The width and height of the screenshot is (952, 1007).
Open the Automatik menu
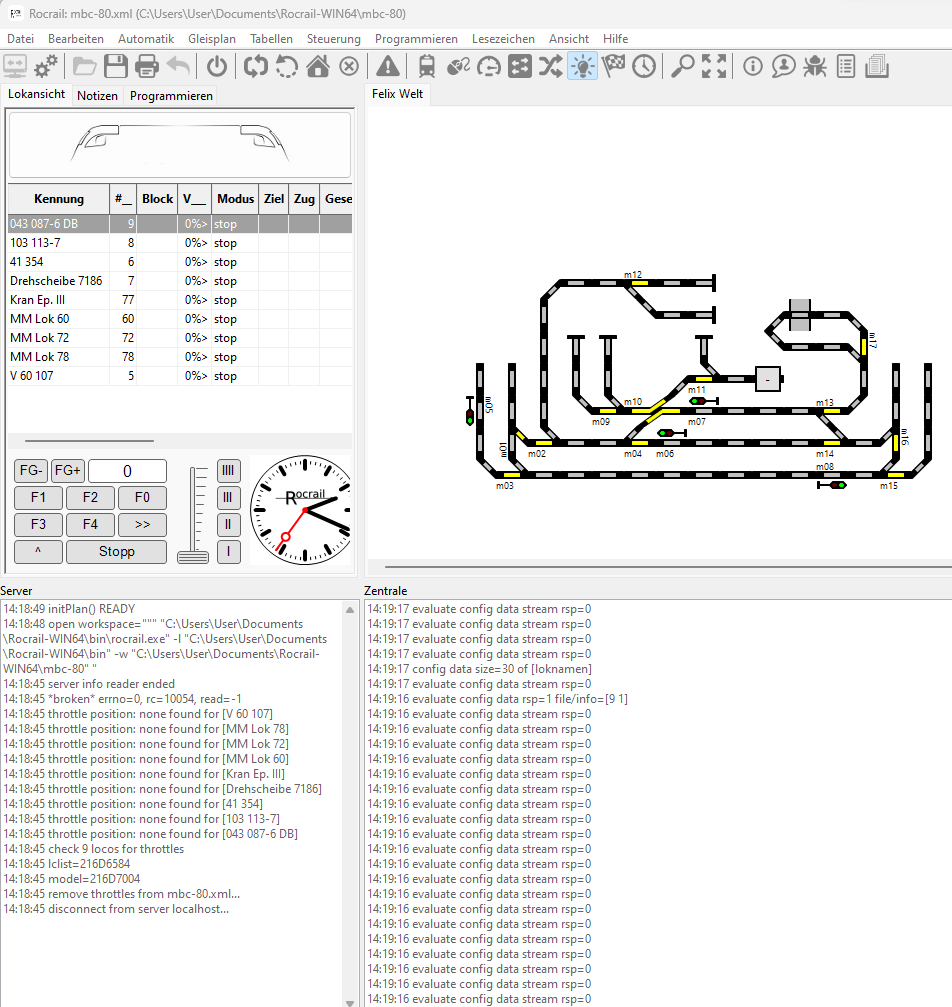146,39
